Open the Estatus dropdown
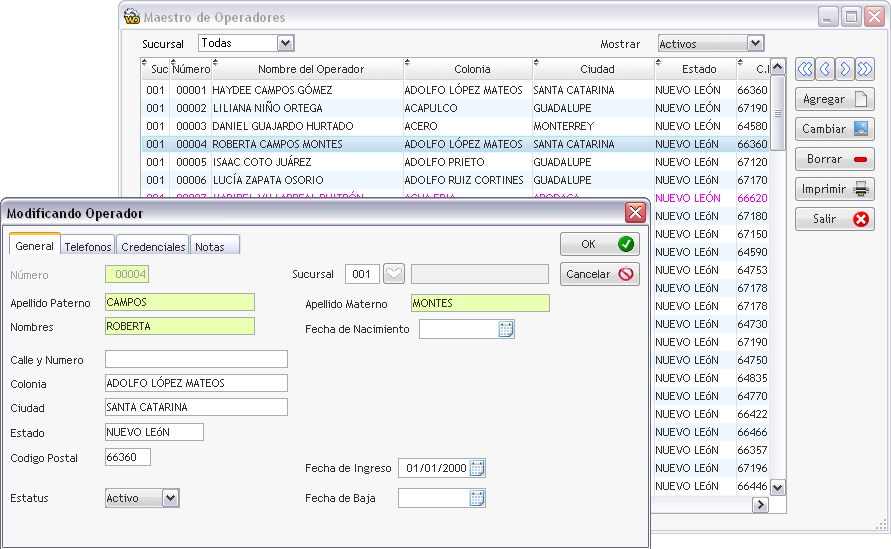 170,498
